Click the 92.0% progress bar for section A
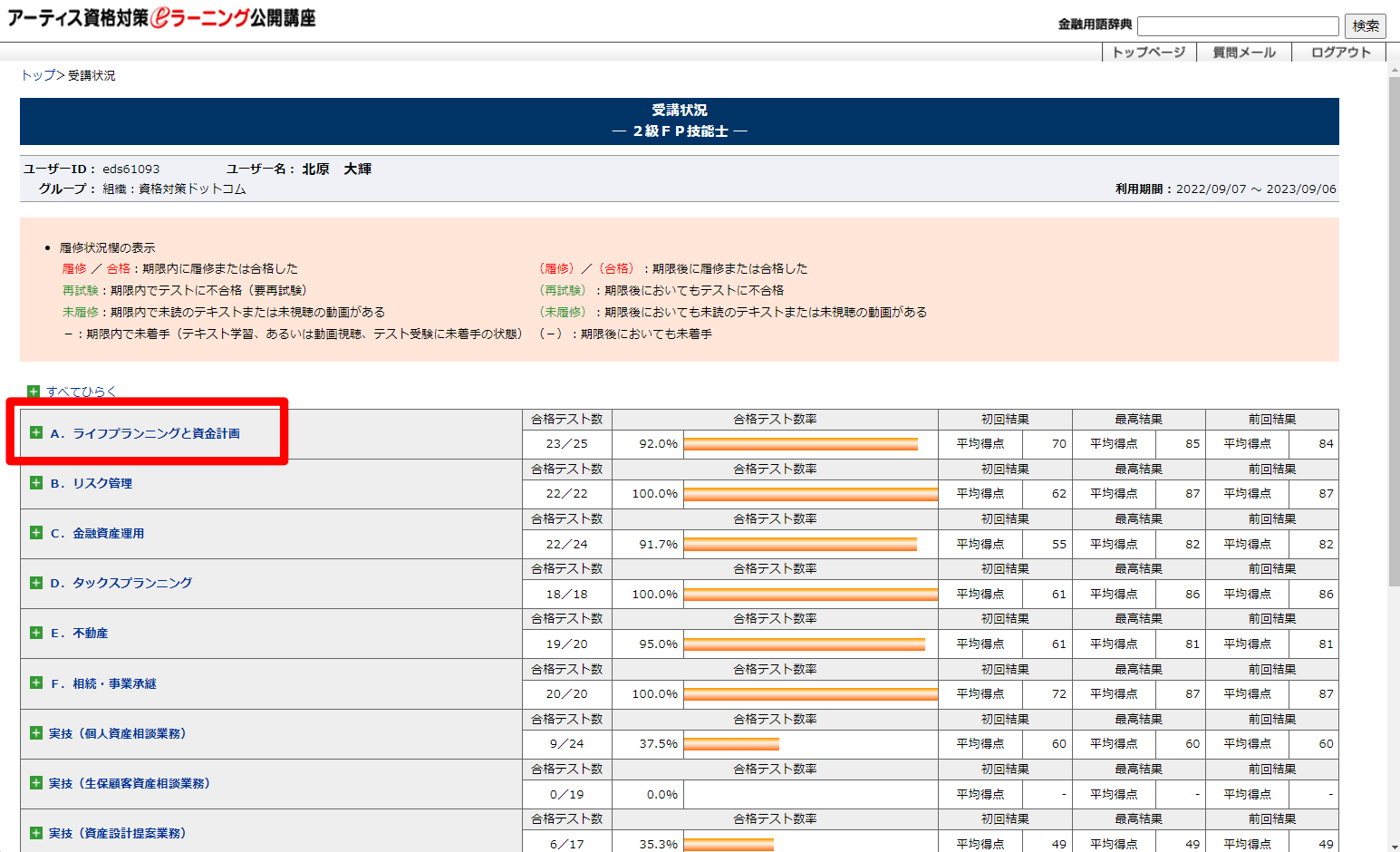The image size is (1400, 852). (x=801, y=444)
